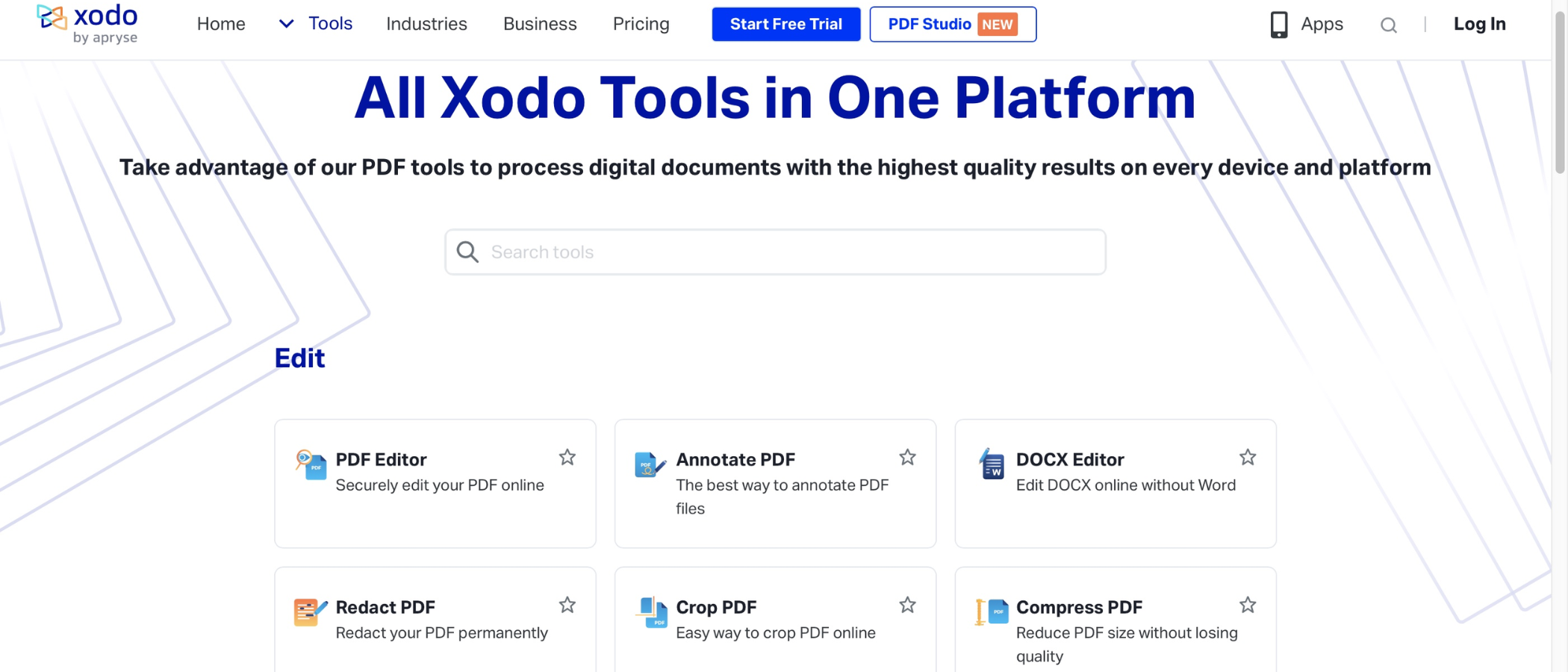Mark Redact PDF as favorite star
The height and width of the screenshot is (672, 1568).
click(x=567, y=605)
